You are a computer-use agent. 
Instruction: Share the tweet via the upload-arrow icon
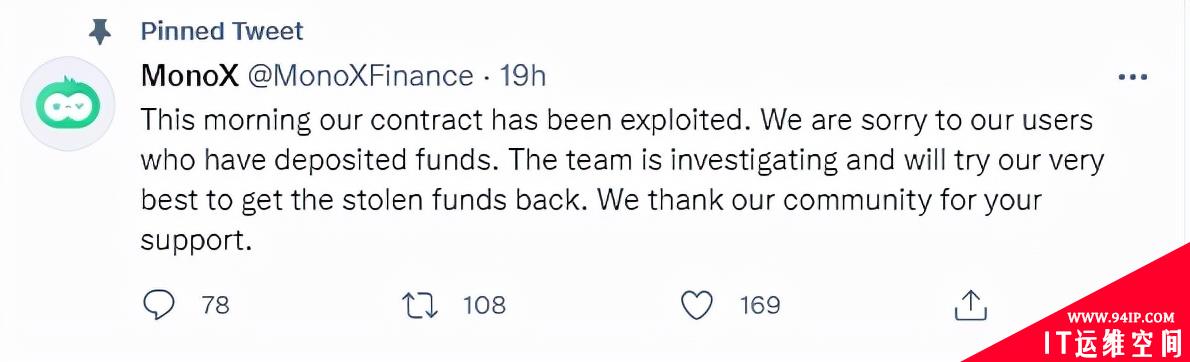[x=970, y=305]
